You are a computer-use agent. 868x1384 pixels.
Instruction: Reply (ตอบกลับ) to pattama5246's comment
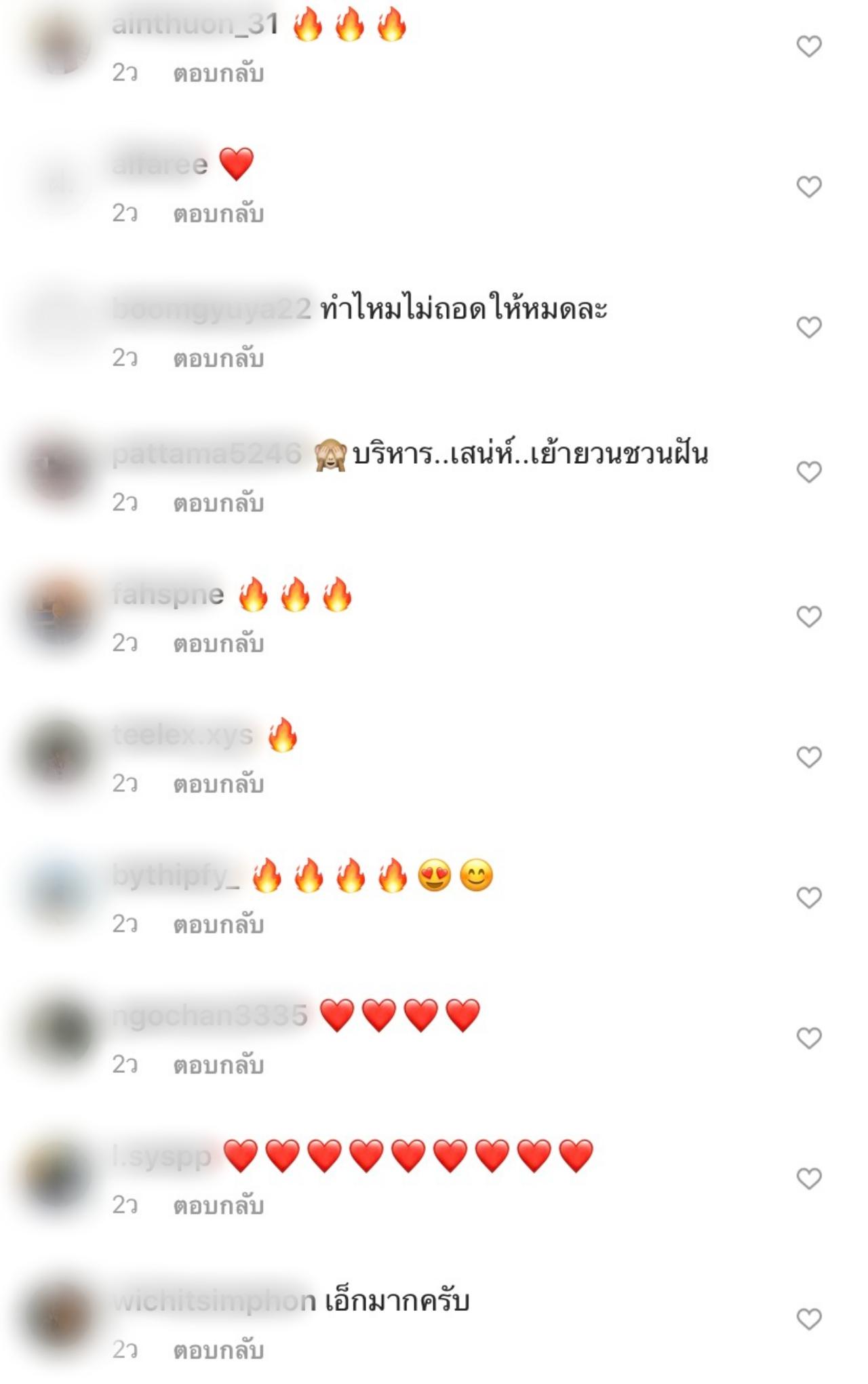tap(218, 502)
